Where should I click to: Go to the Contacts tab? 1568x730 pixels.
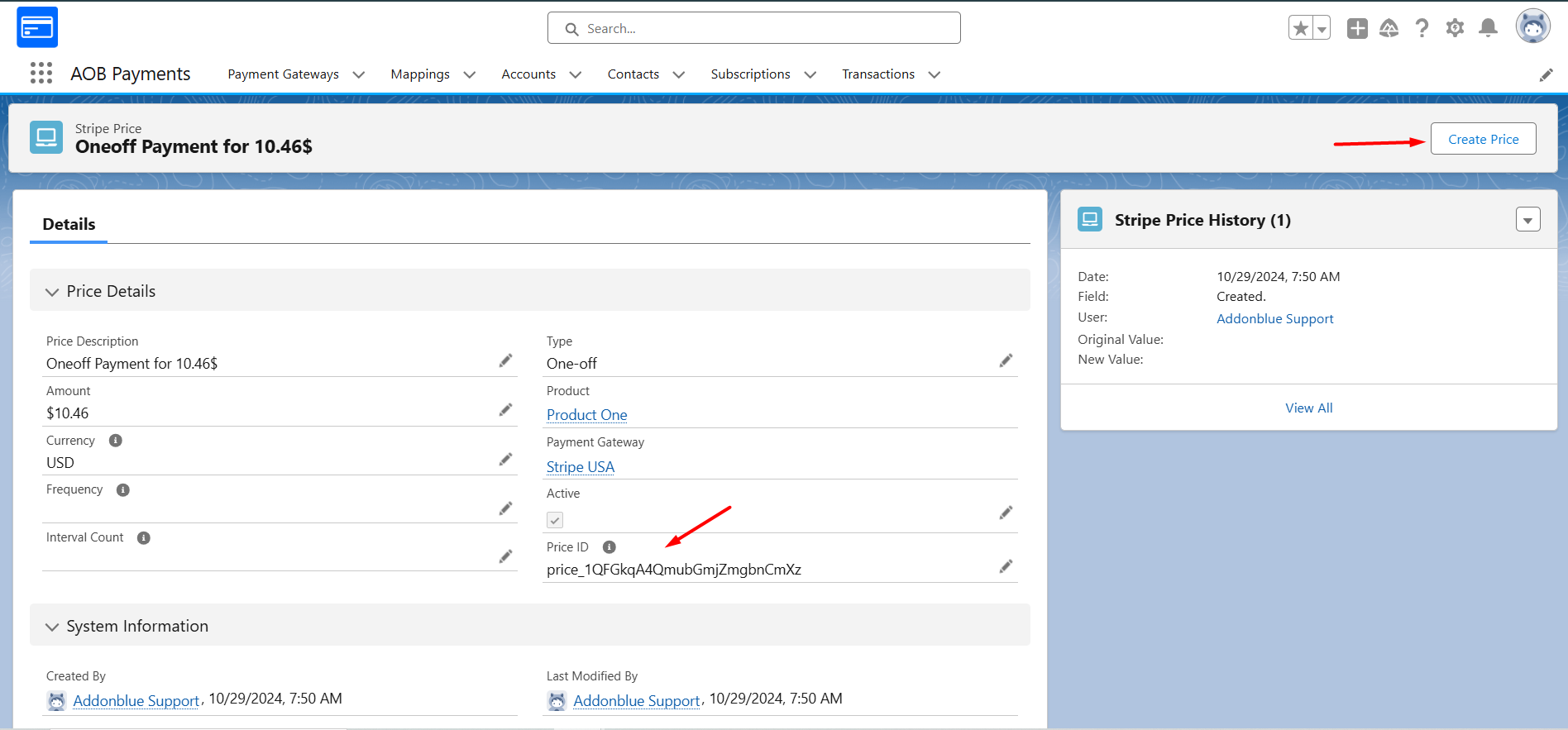tap(633, 74)
